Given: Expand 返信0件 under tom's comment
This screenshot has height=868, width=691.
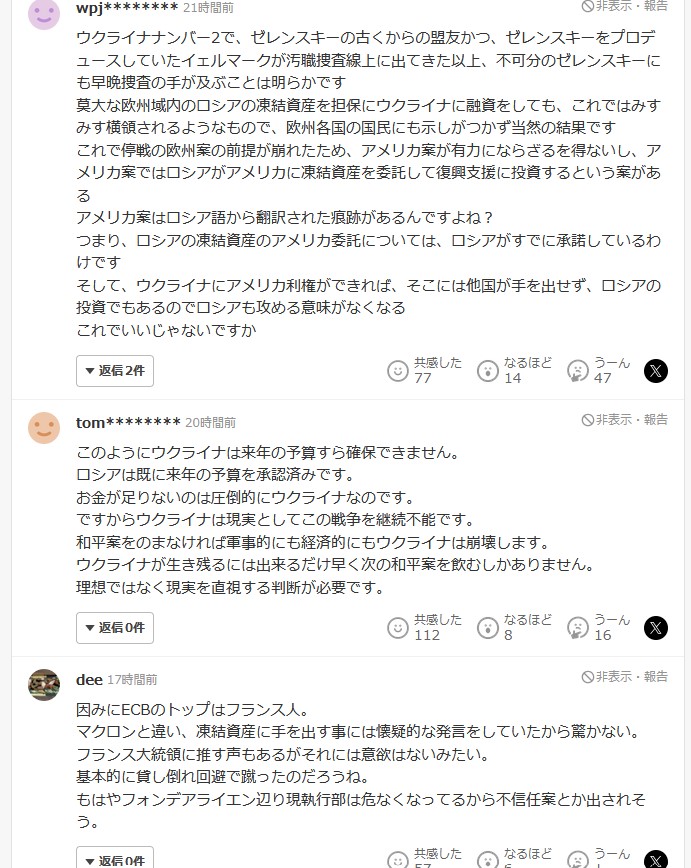Looking at the screenshot, I should click(115, 628).
